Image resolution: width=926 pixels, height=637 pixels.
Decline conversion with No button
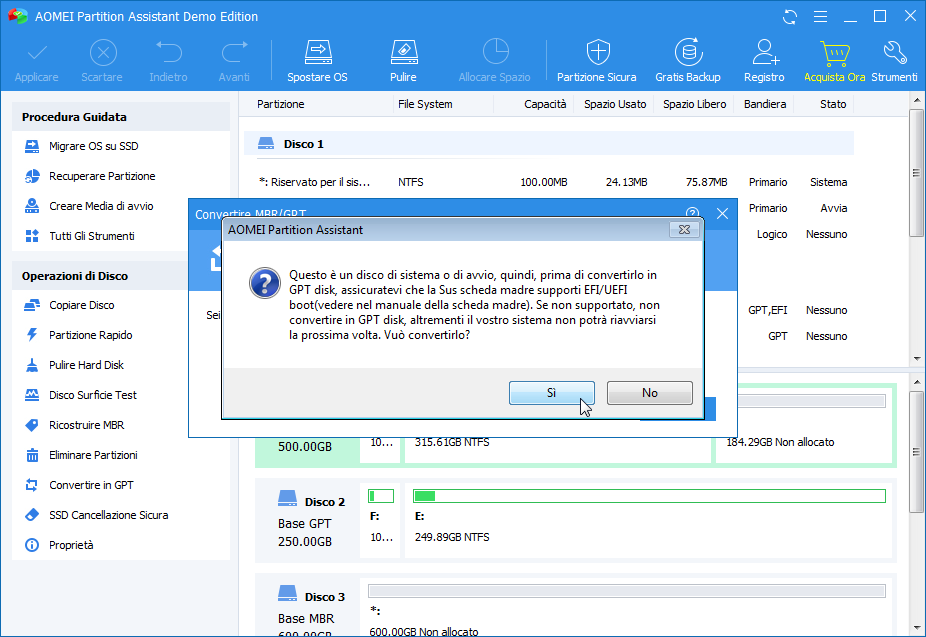[650, 393]
